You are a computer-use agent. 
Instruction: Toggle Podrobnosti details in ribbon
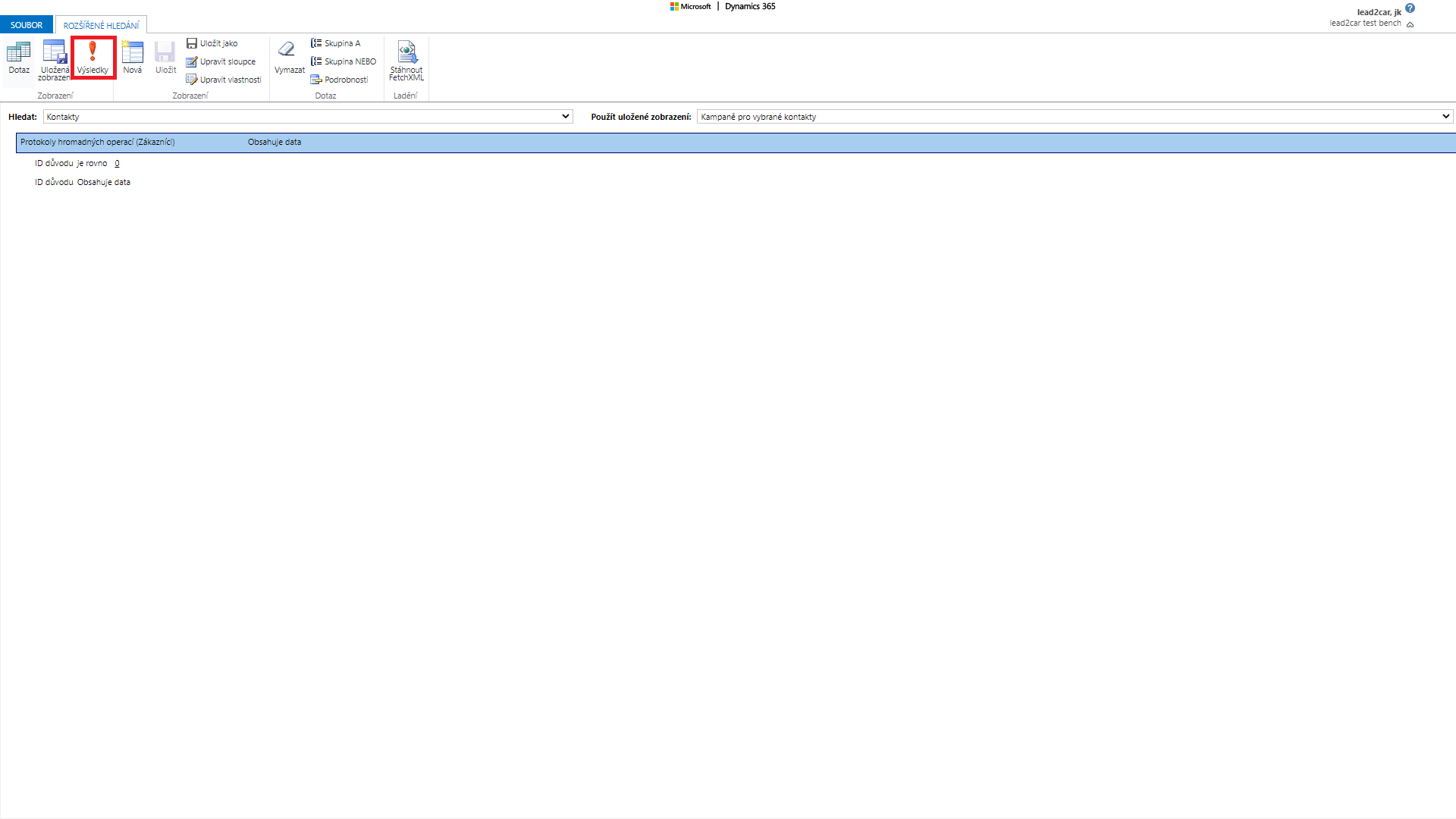tap(340, 80)
